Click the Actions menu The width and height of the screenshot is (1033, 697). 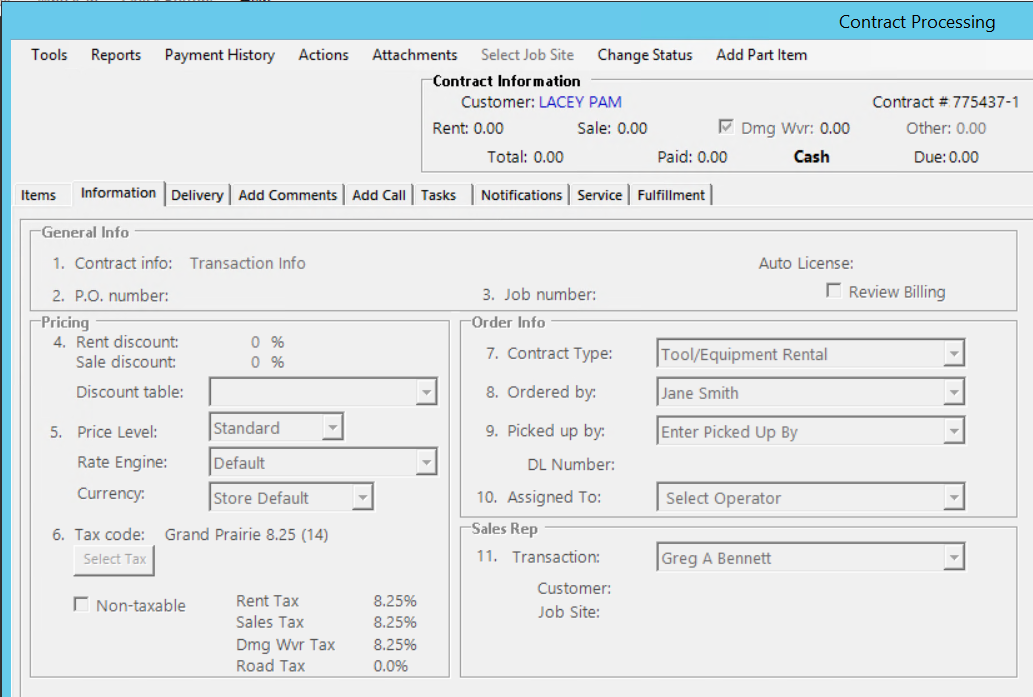[x=323, y=55]
